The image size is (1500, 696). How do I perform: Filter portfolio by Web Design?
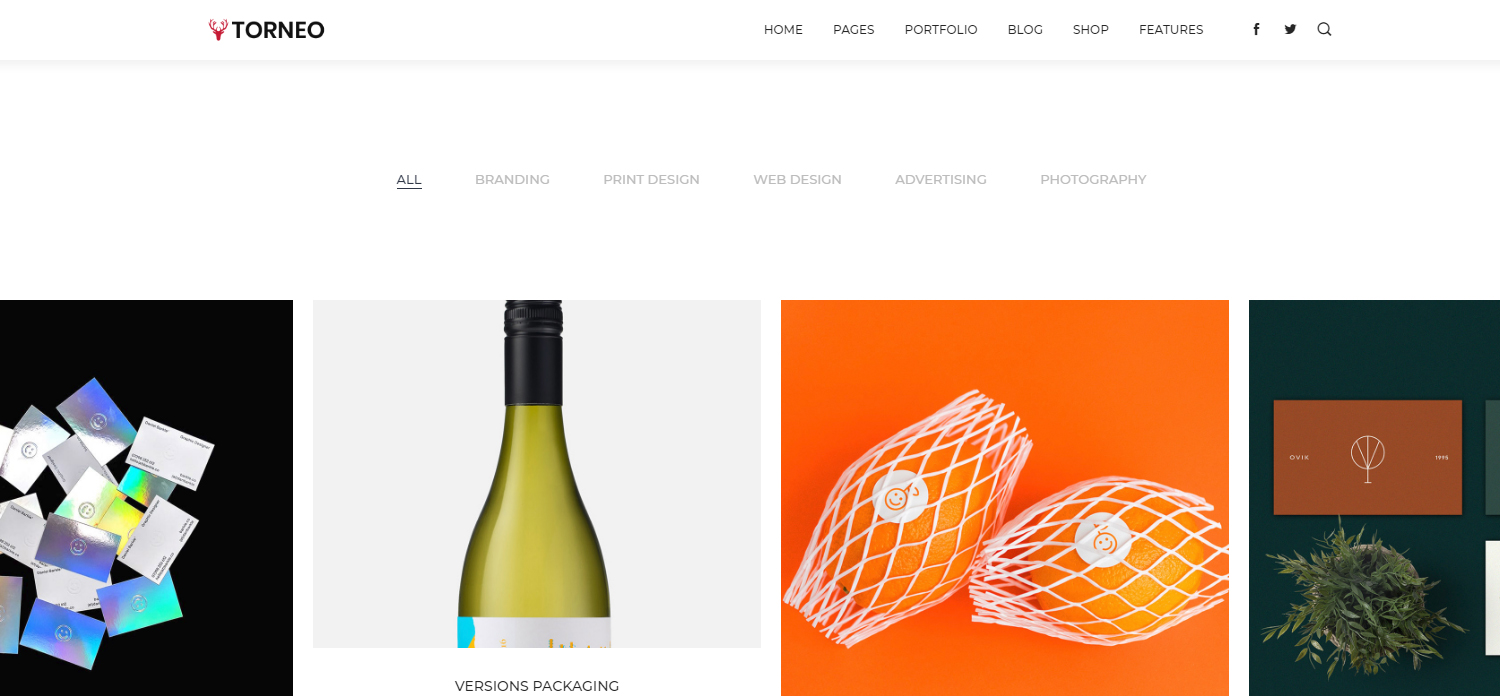797,180
